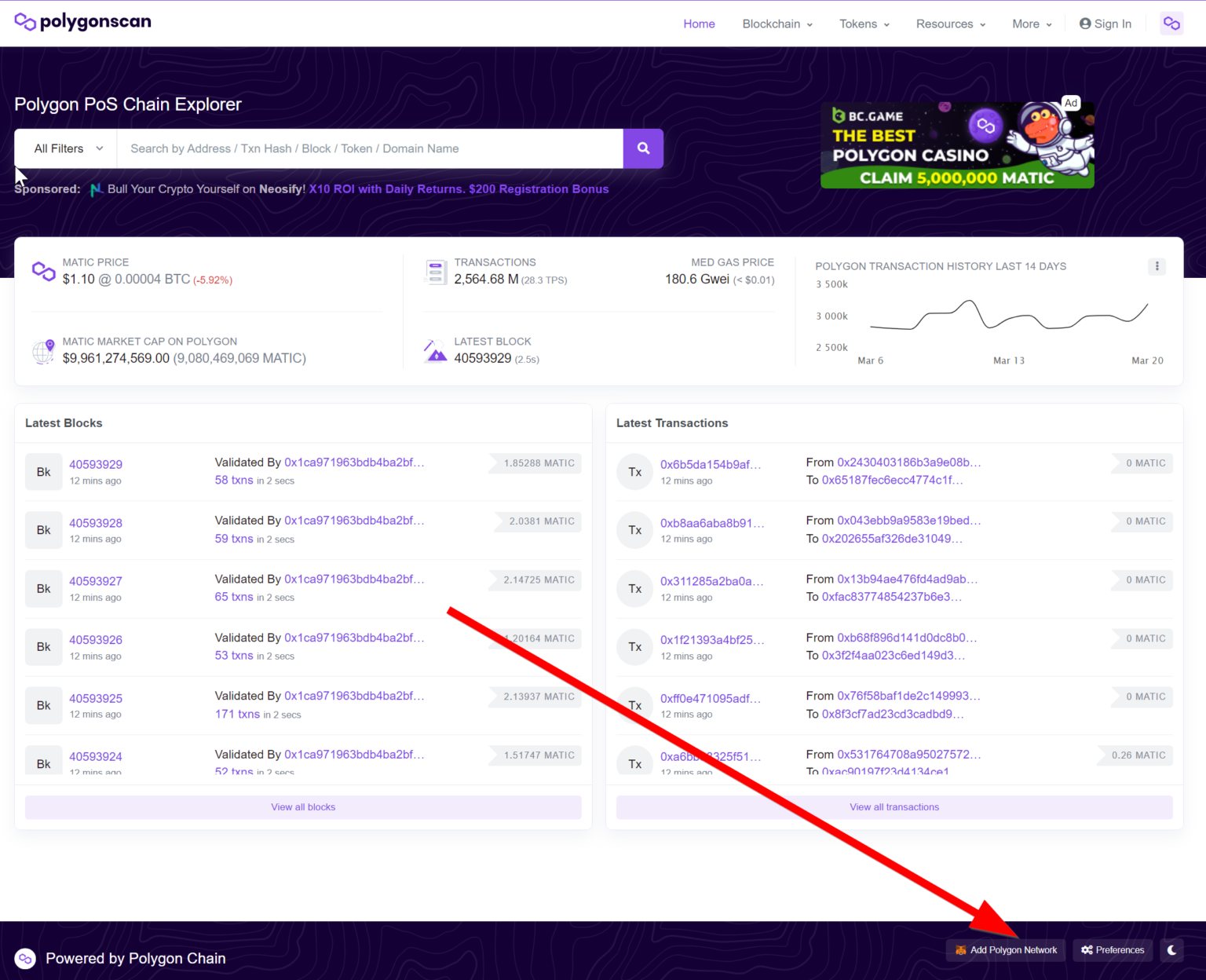Expand the Tokens menu
The image size is (1206, 980).
click(x=864, y=24)
